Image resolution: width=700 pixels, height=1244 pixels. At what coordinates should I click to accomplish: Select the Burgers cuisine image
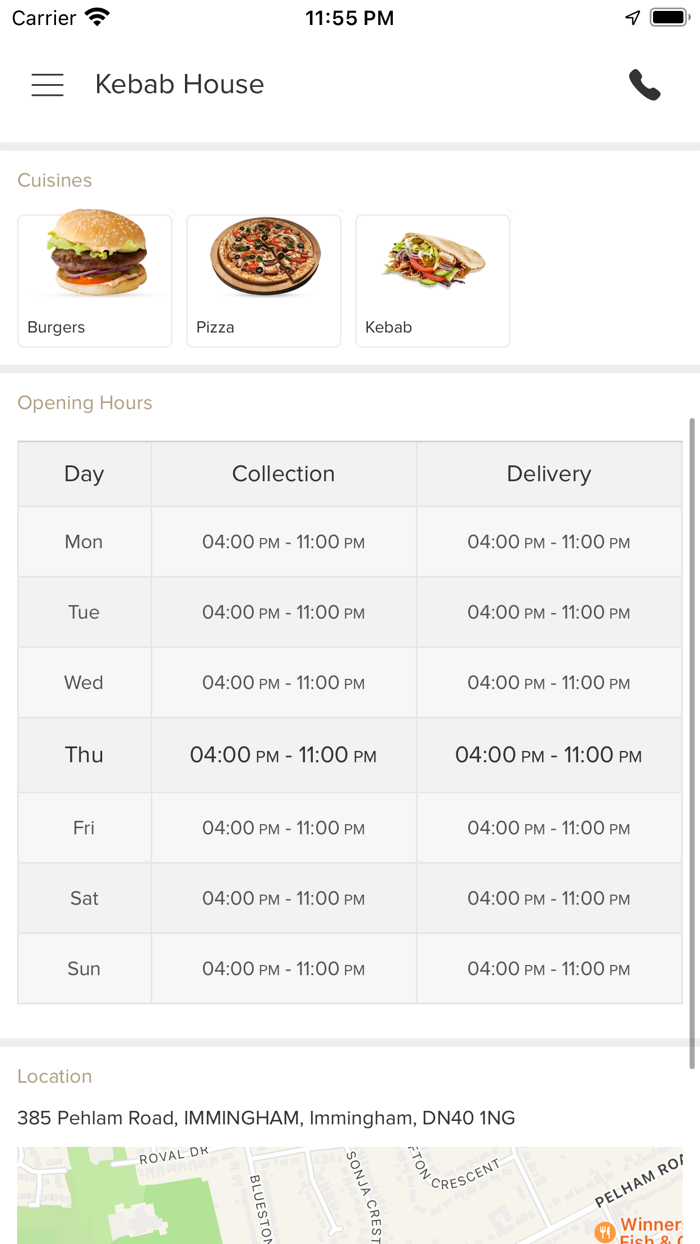pos(94,258)
